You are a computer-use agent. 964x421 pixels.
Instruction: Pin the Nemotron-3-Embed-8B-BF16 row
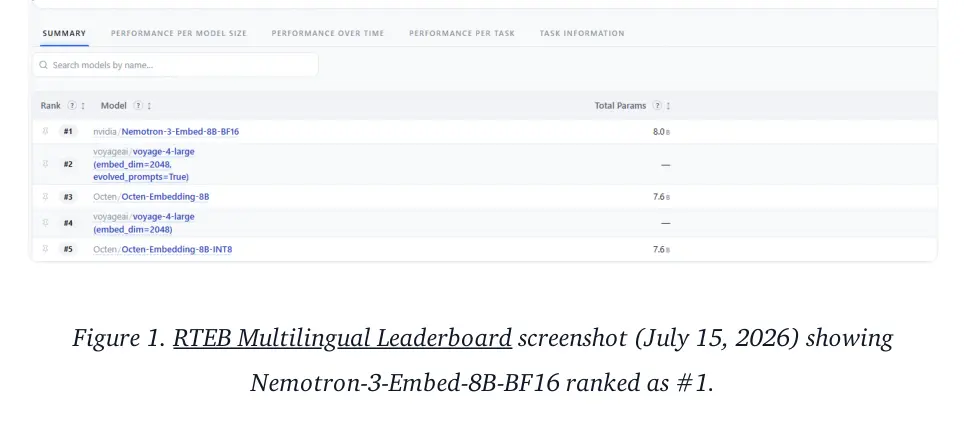click(x=45, y=131)
